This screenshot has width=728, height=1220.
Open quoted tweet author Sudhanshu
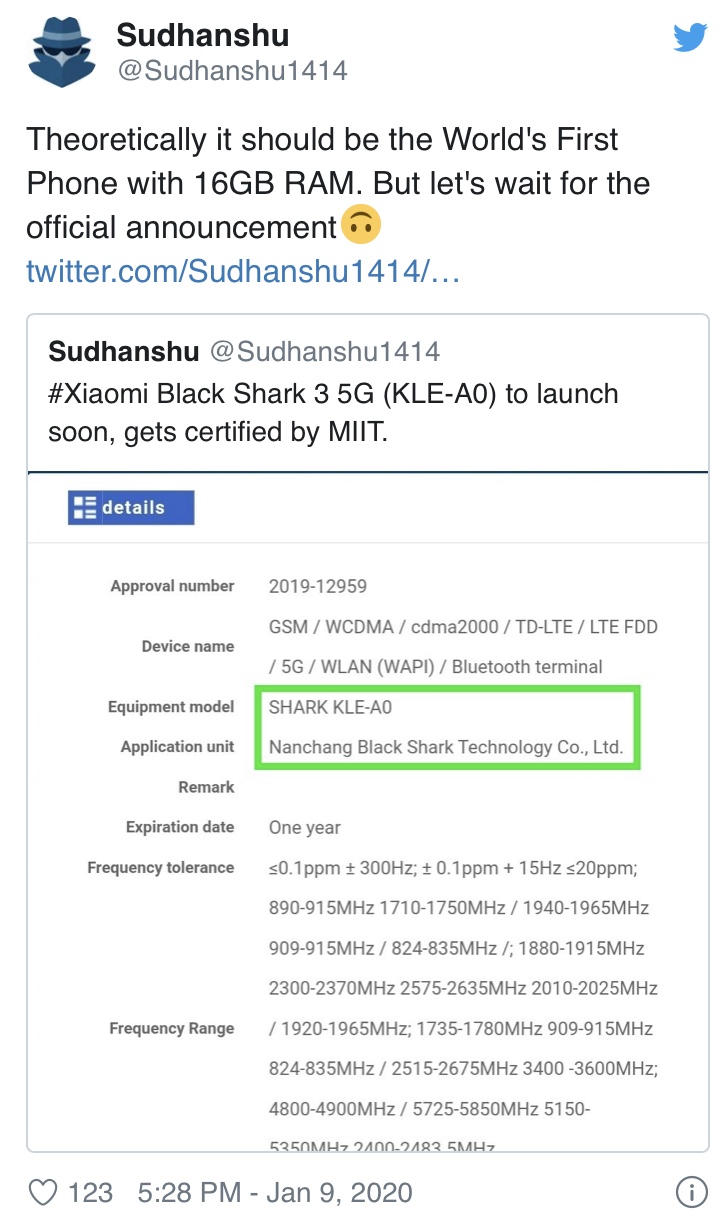(124, 351)
